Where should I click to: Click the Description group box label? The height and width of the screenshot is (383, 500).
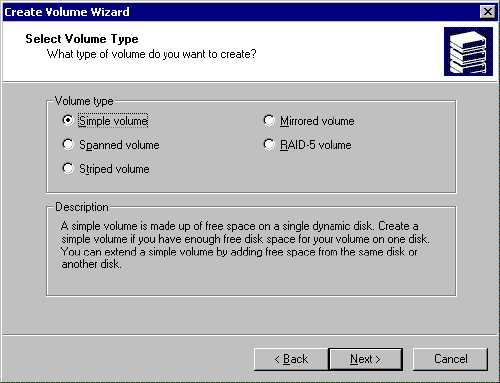(82, 207)
